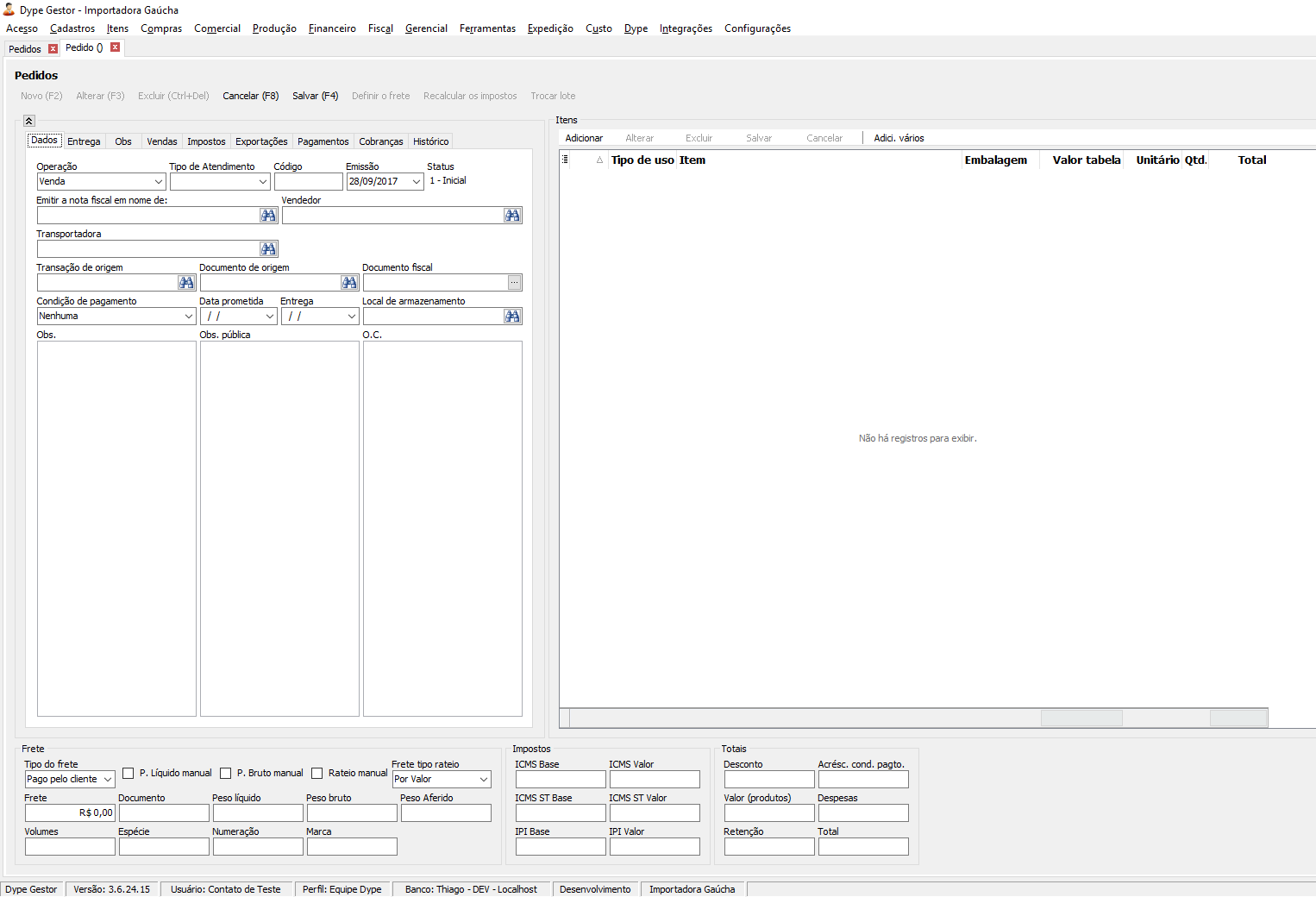Select the Histórico tab

(x=430, y=141)
